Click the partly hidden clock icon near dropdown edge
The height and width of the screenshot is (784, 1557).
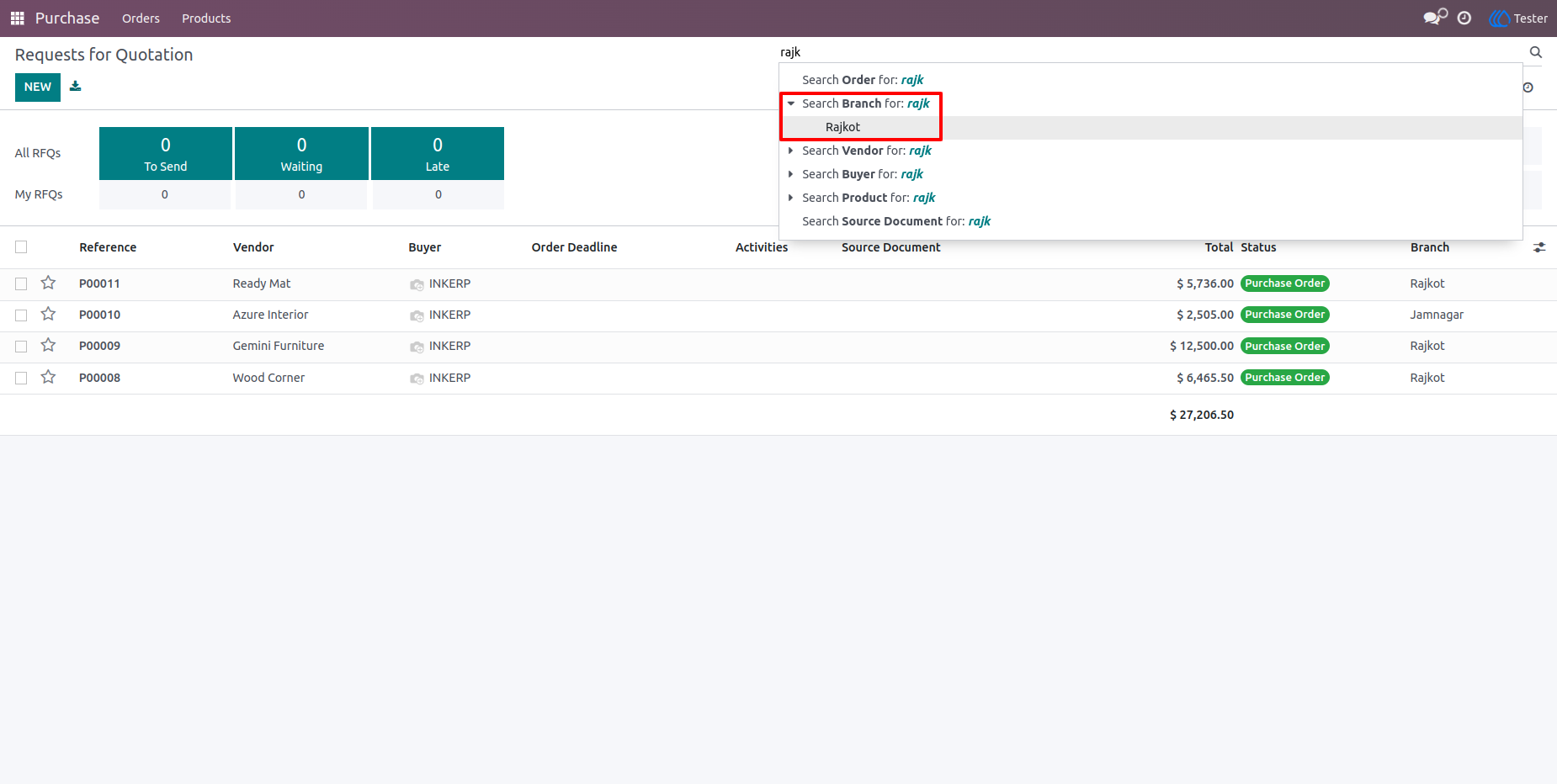click(1528, 87)
